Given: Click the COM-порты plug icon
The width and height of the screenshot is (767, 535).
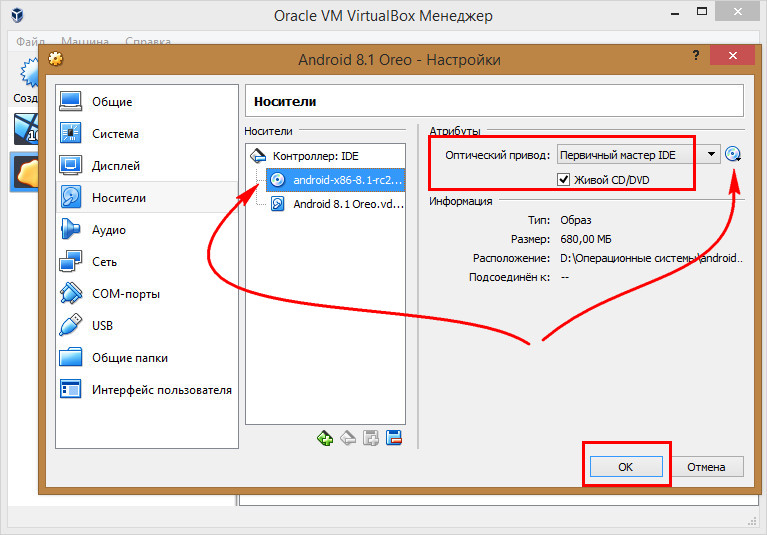Looking at the screenshot, I should (71, 293).
